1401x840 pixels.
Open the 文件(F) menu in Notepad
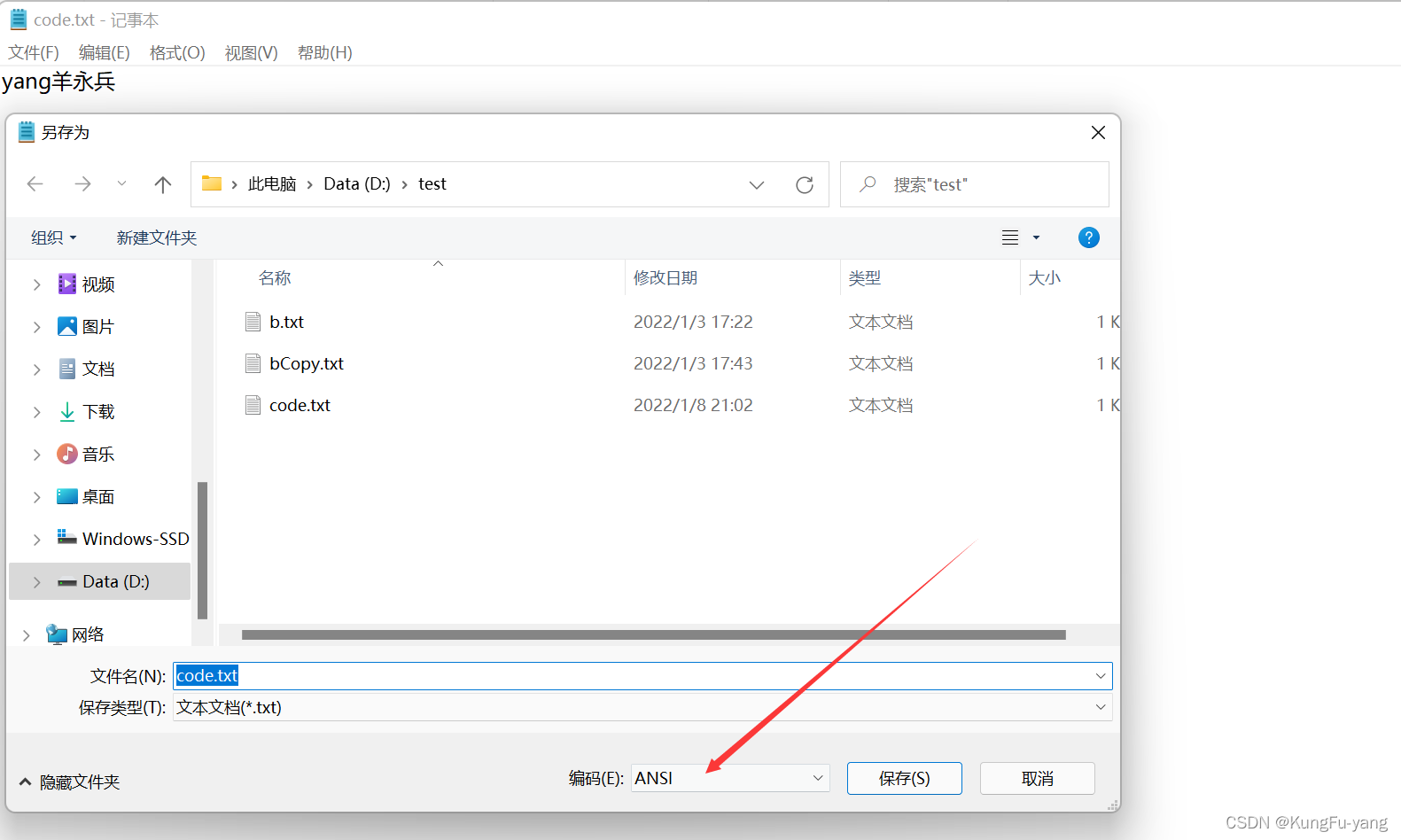coord(34,53)
